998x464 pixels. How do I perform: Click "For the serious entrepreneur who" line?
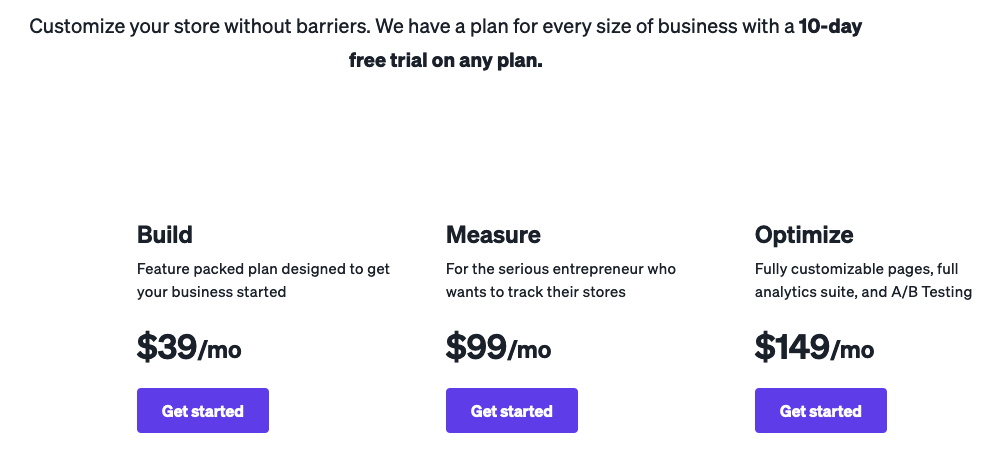(561, 269)
